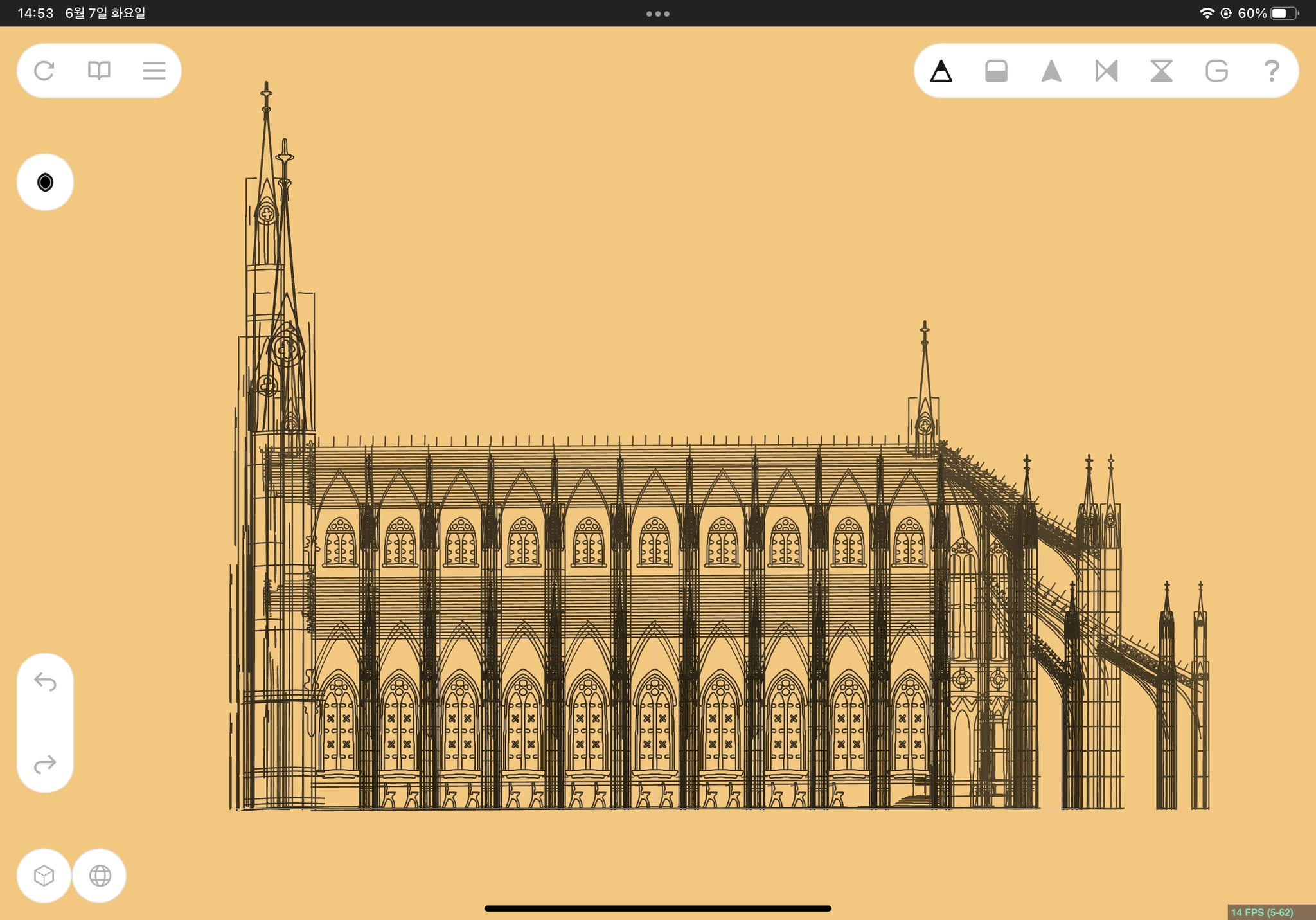Select the outlined triangle pen tool
The width and height of the screenshot is (1316, 920).
point(941,71)
